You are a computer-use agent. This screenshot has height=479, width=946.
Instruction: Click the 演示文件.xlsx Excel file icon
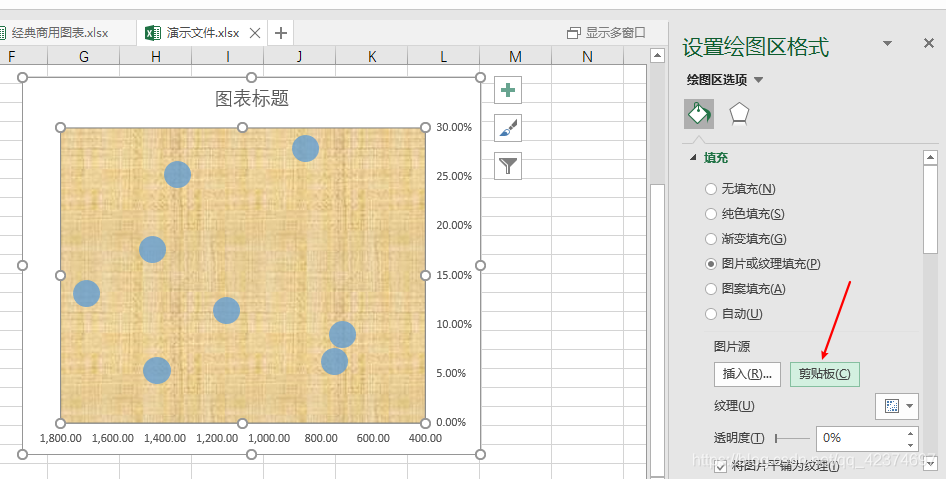[x=153, y=33]
